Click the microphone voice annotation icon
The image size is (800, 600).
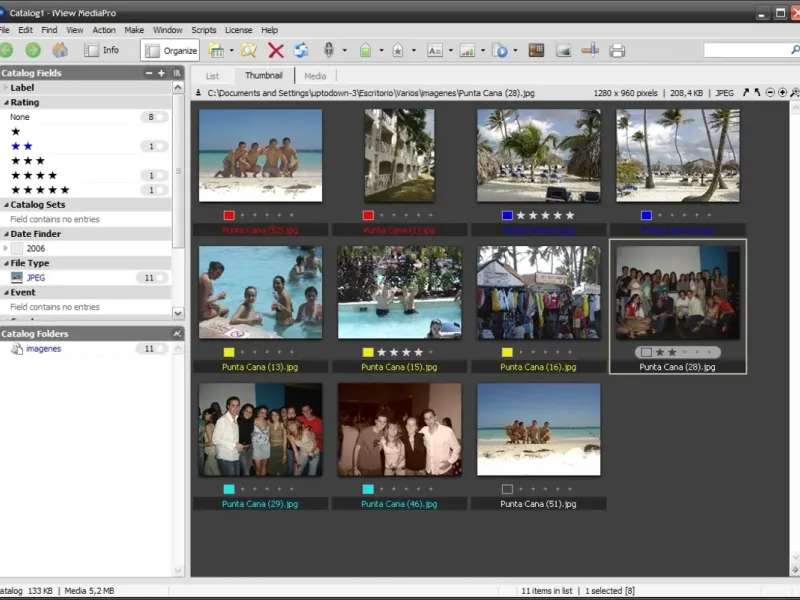tap(328, 50)
